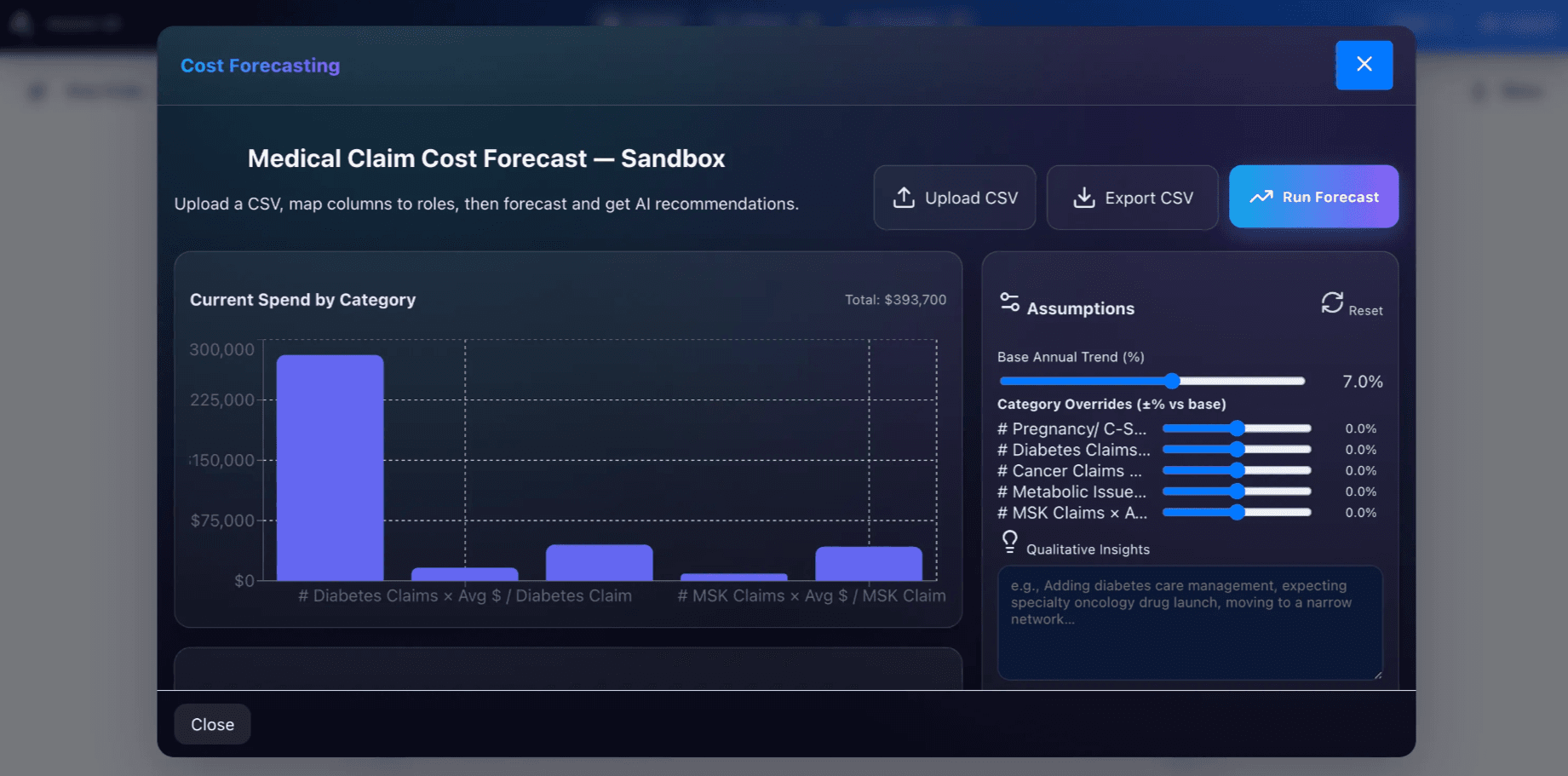Adjust the Diabetes Claims override slider
This screenshot has height=776, width=1568.
(x=1237, y=449)
